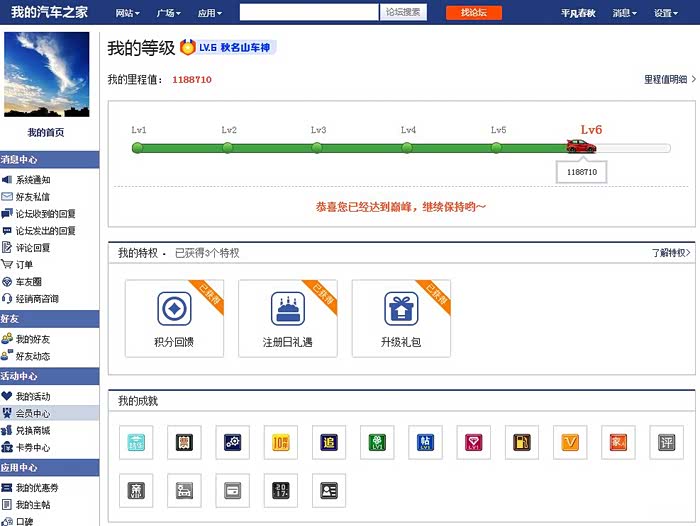Expand the 广场 dropdown in top bar

tap(168, 13)
